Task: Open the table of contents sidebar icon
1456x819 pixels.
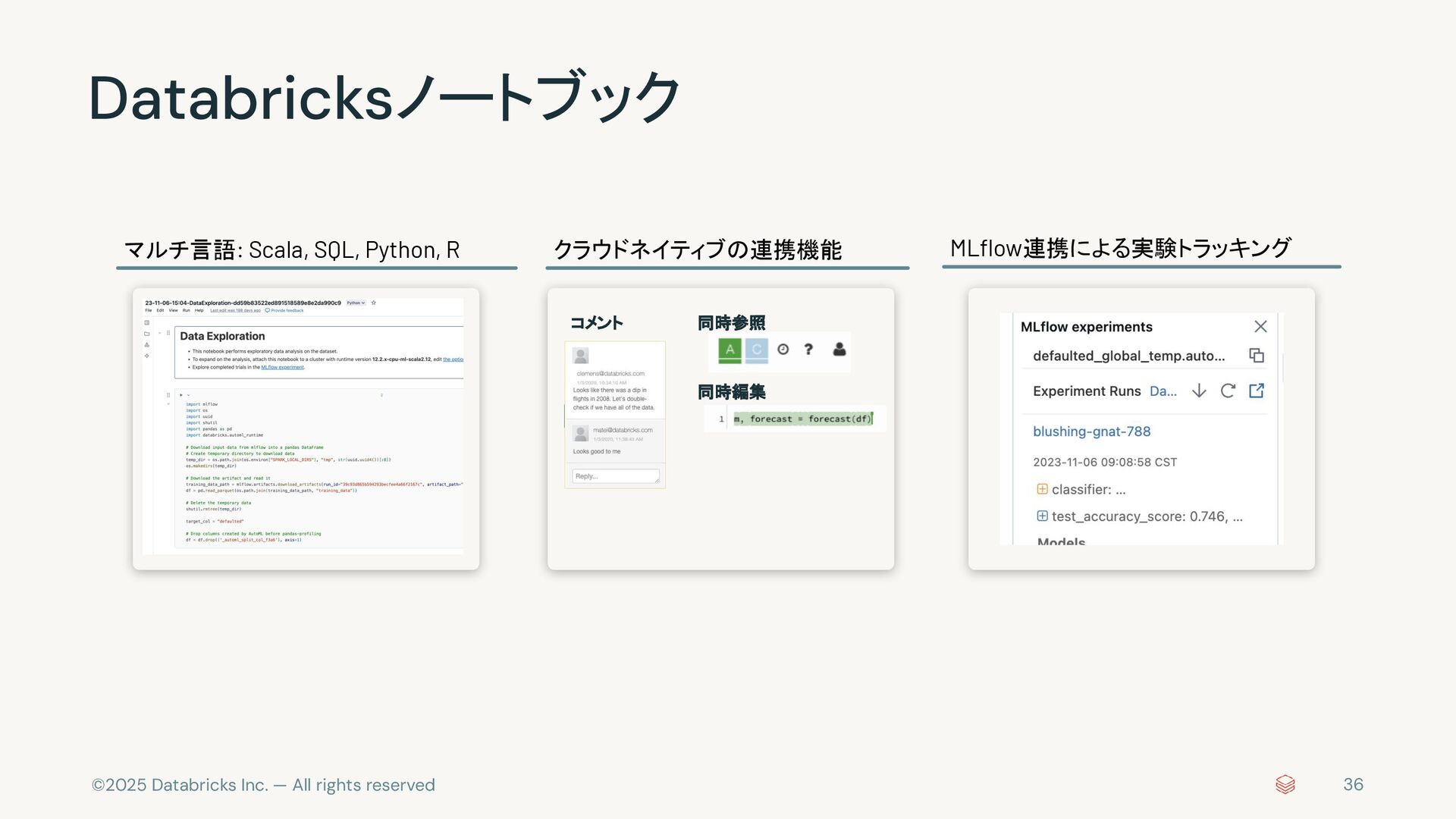Action: point(147,322)
